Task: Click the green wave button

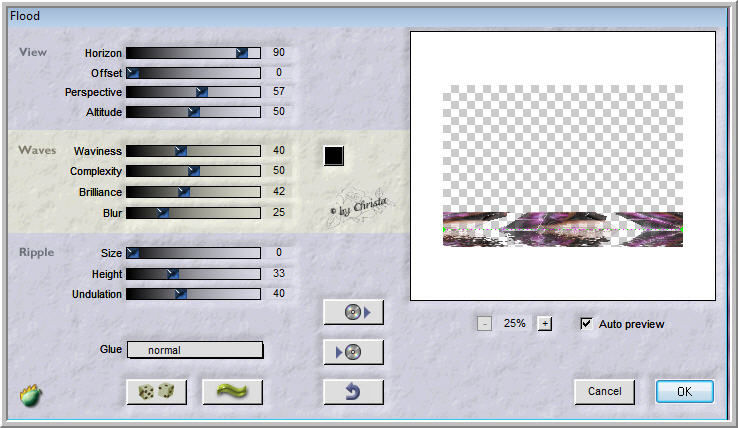Action: pos(232,392)
